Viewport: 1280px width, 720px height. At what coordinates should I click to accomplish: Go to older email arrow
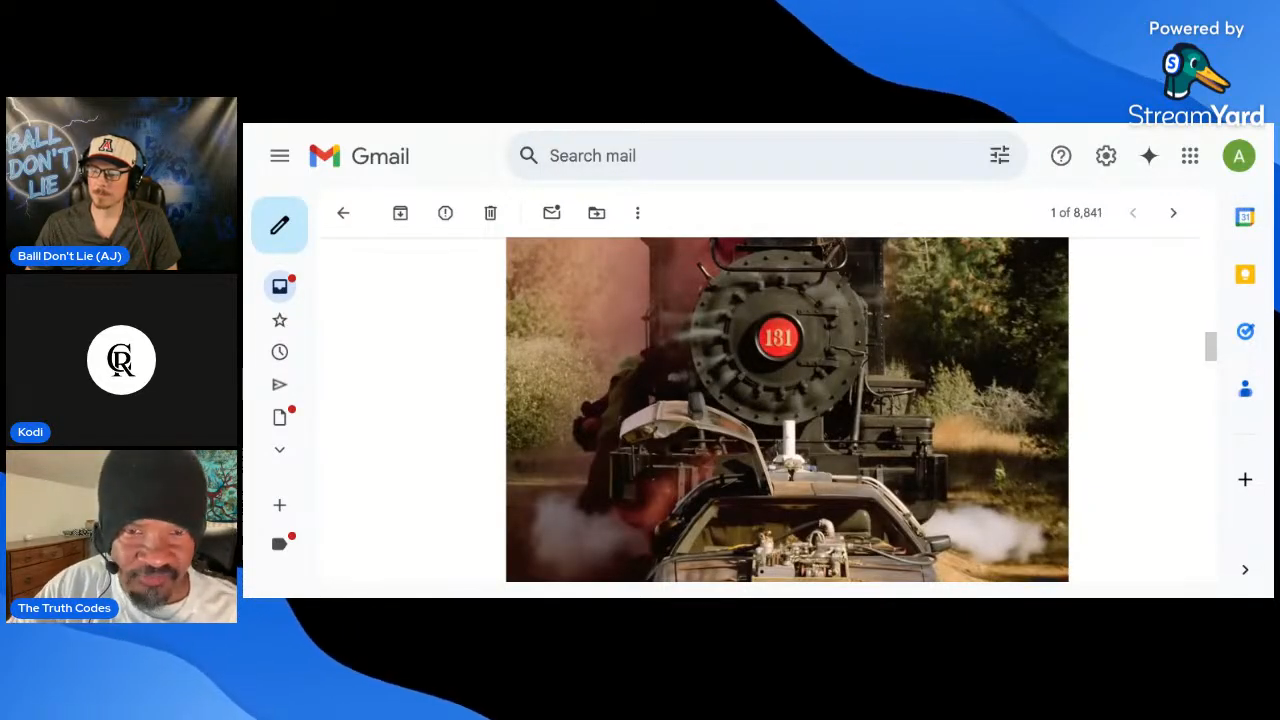click(1173, 213)
